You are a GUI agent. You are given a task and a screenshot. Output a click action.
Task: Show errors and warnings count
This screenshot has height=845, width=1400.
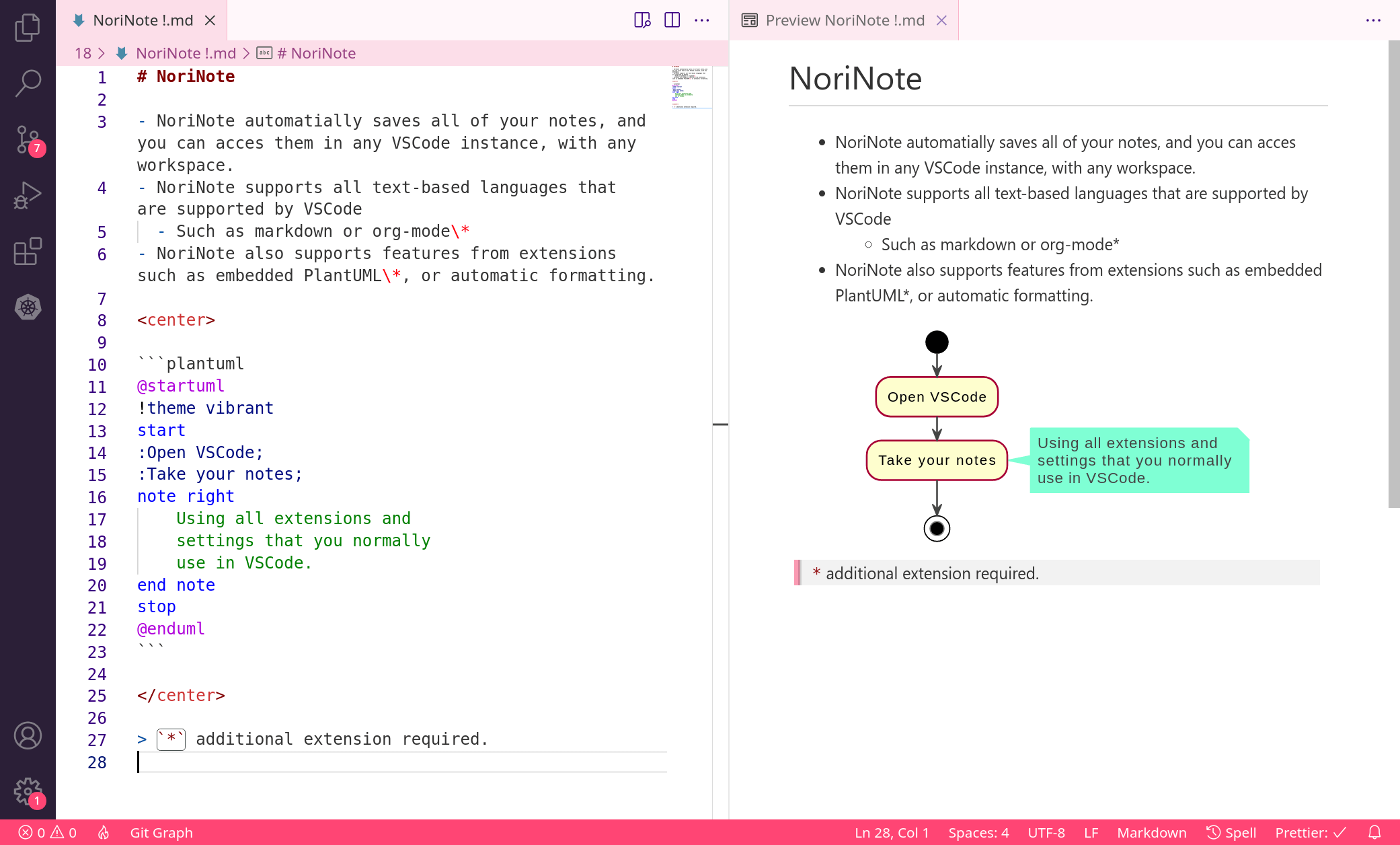[x=48, y=833]
